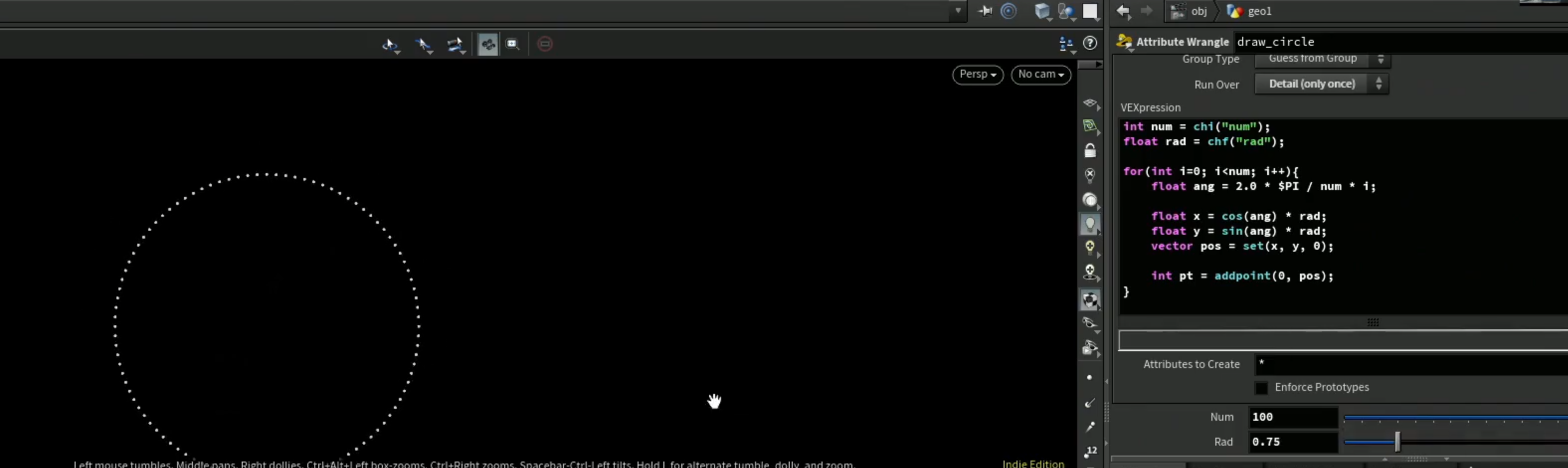
Task: Open the Run Over dropdown
Action: pyautogui.click(x=1321, y=84)
